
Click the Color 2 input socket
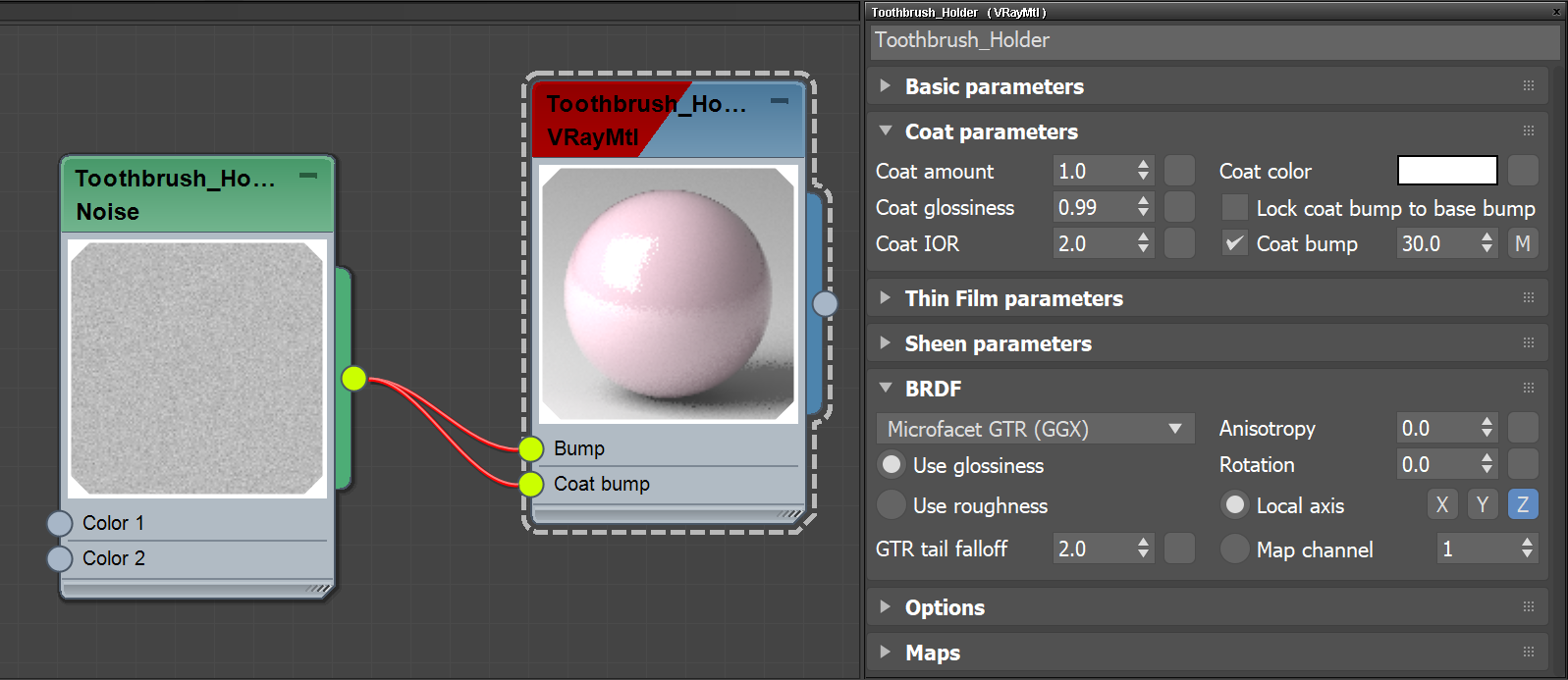(60, 558)
